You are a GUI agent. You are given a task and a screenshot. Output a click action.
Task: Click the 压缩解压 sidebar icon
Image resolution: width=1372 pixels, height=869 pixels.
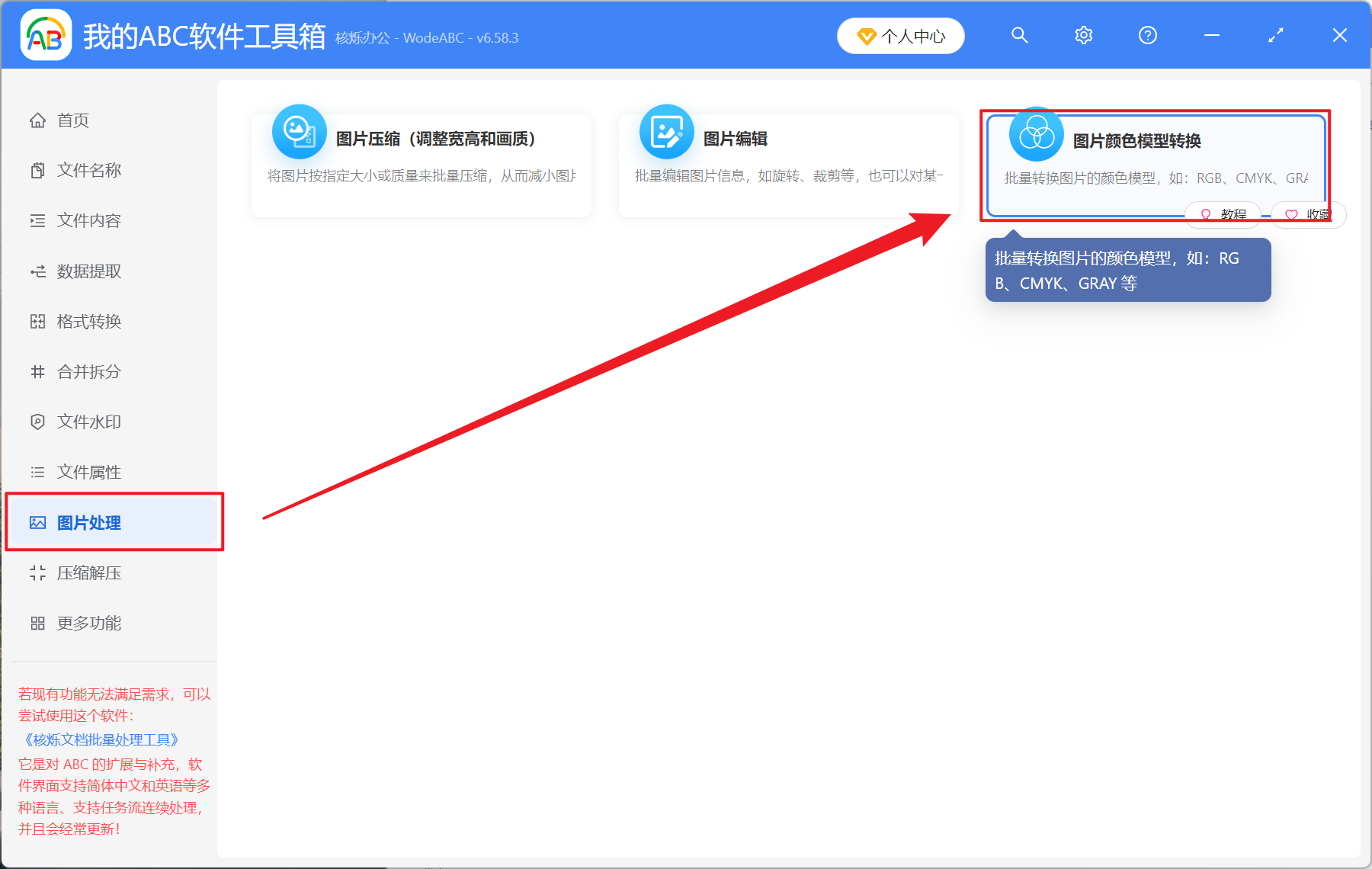[37, 572]
